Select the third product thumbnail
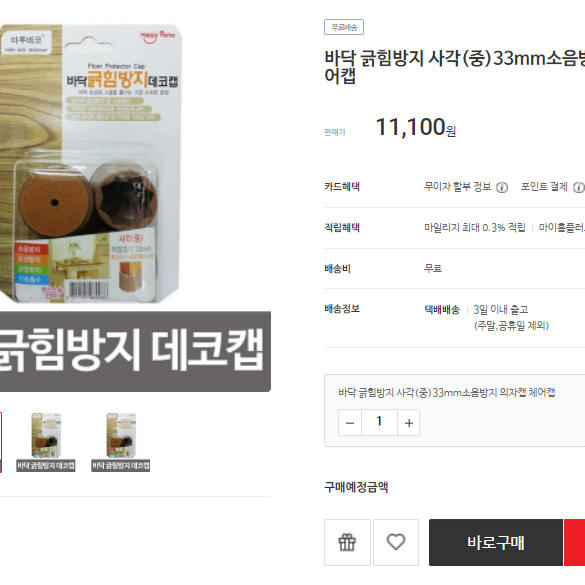 121,442
